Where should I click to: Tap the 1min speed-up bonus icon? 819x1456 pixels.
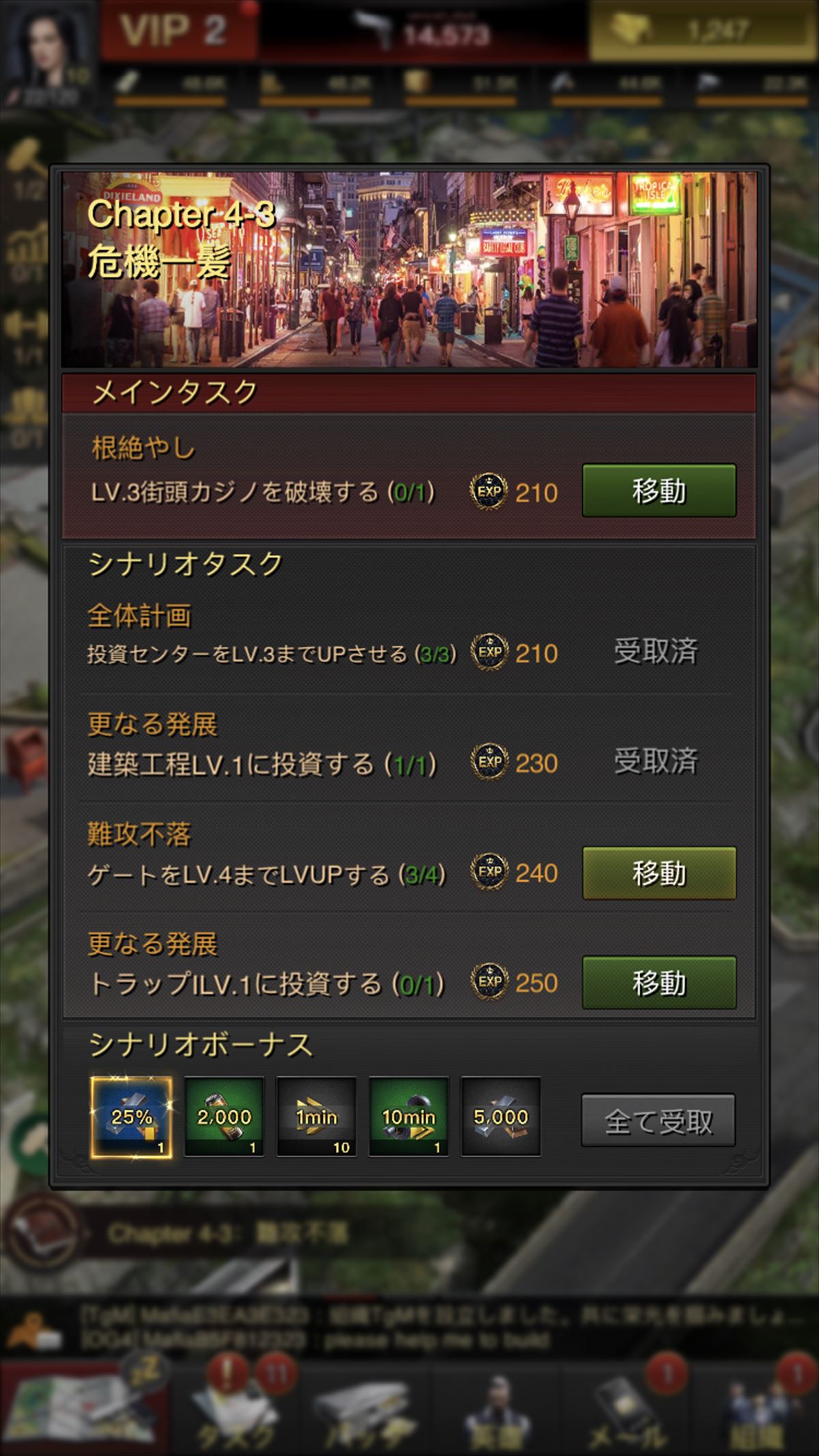[x=316, y=1117]
